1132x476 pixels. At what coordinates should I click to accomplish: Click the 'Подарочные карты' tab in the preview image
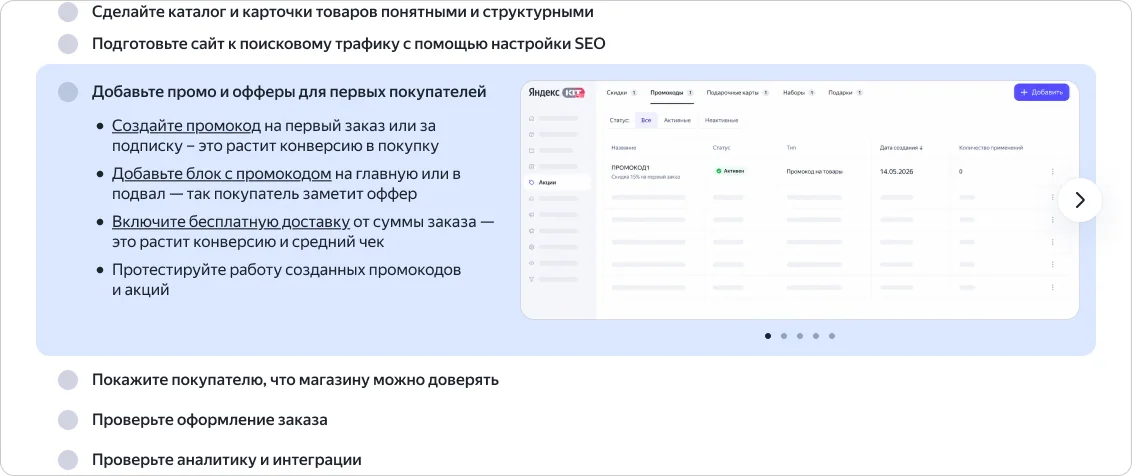pos(738,92)
